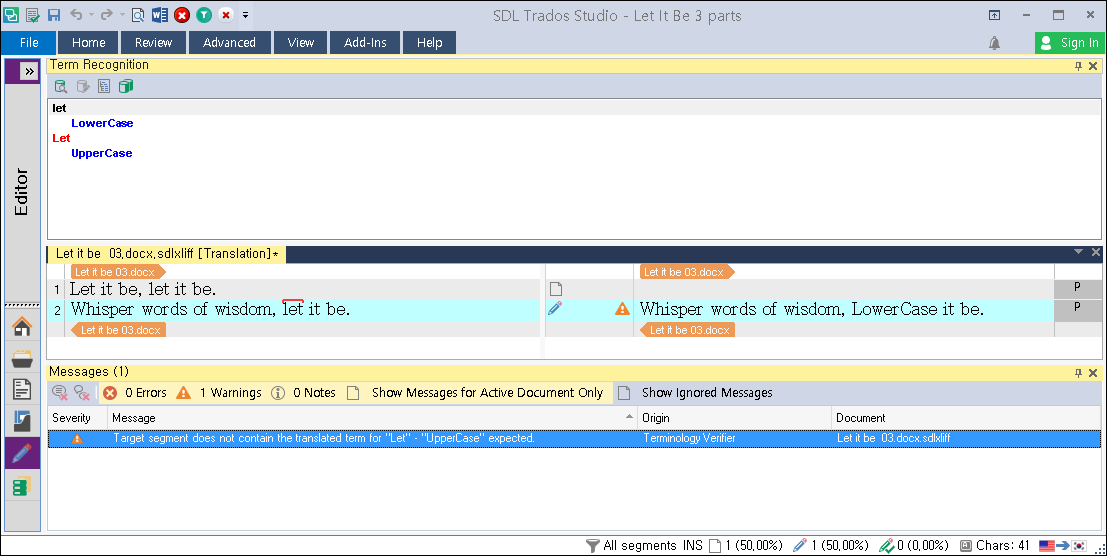
Task: Click the LowerCase term translation
Action: tap(102, 123)
